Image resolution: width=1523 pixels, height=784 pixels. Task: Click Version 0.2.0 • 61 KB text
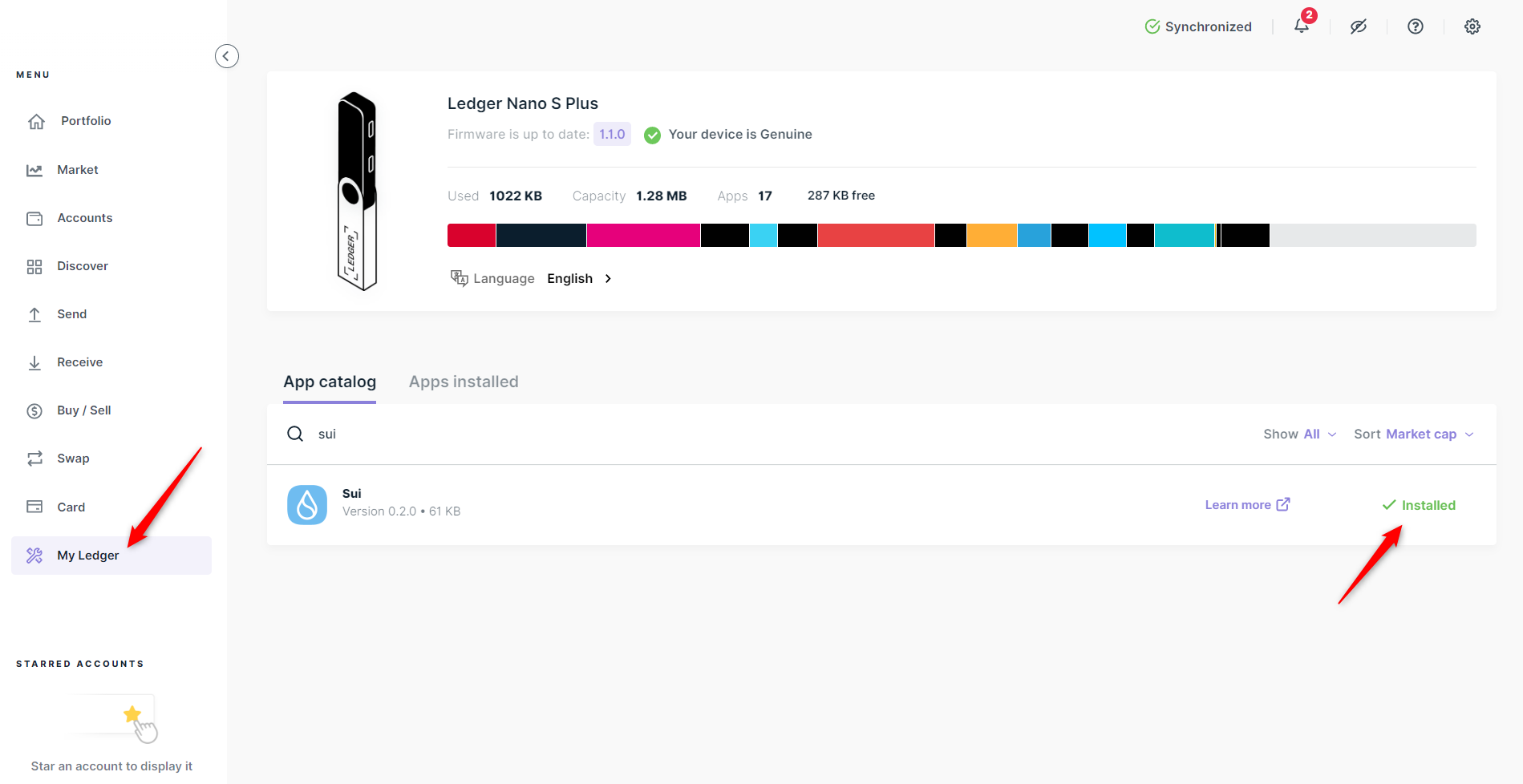[401, 511]
